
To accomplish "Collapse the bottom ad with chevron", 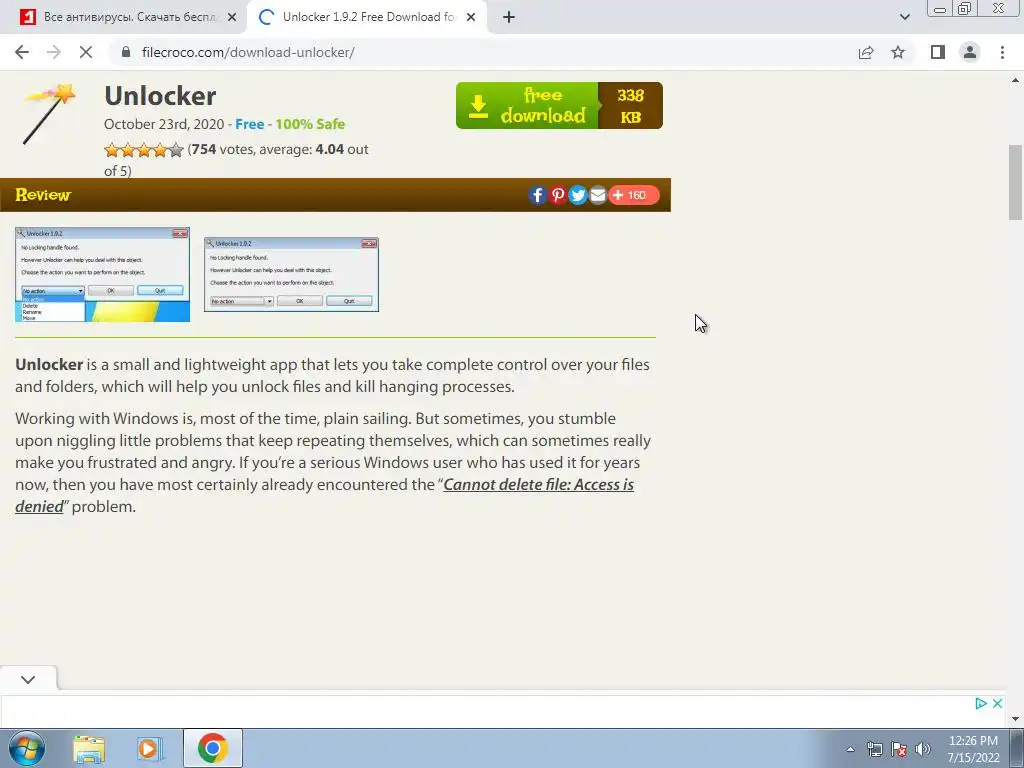I will click(x=28, y=680).
